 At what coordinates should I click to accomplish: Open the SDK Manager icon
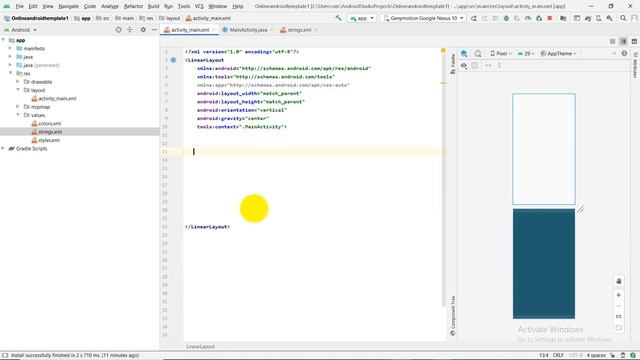pos(609,18)
